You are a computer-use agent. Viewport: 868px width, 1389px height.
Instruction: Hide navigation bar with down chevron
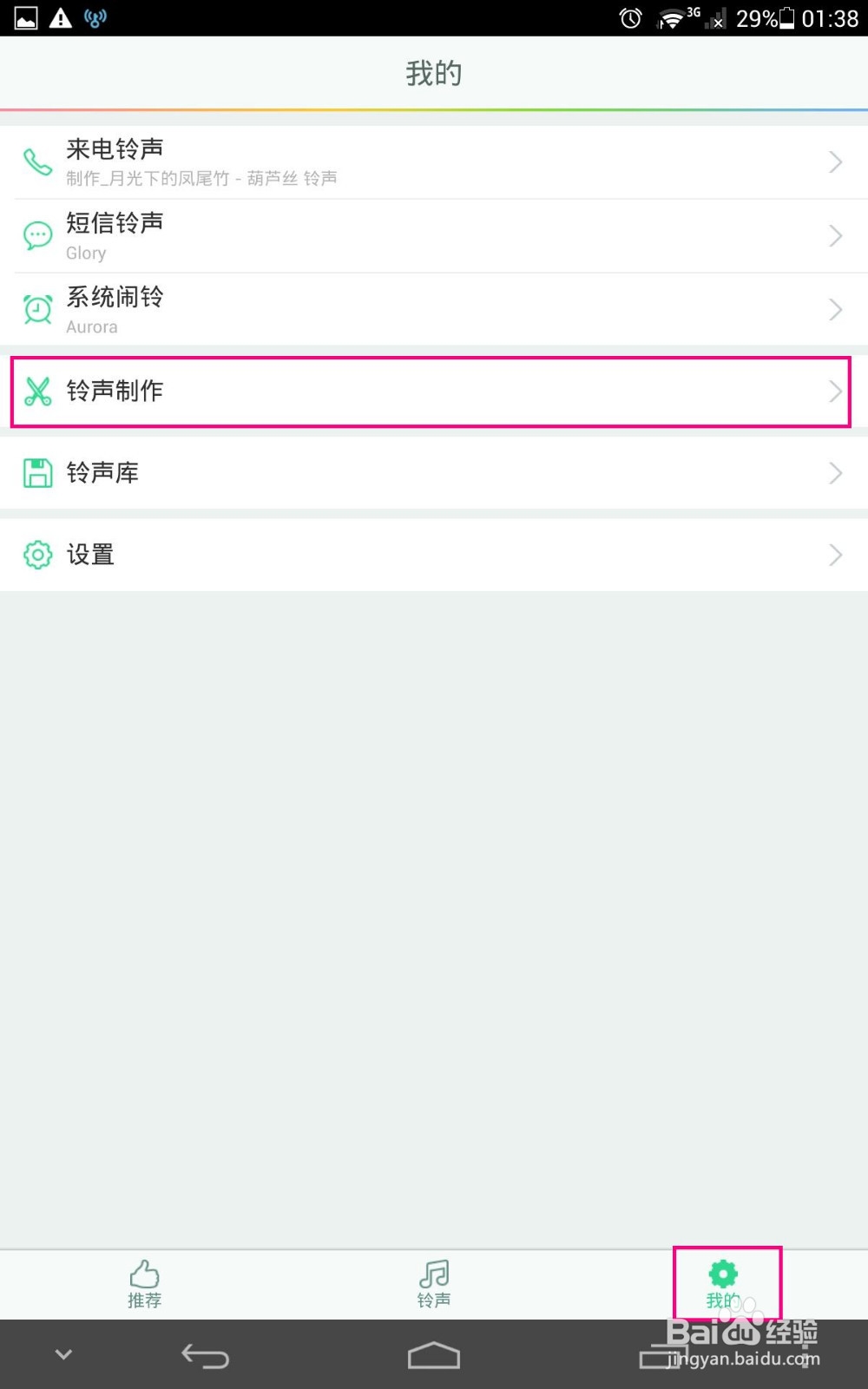pyautogui.click(x=63, y=1354)
